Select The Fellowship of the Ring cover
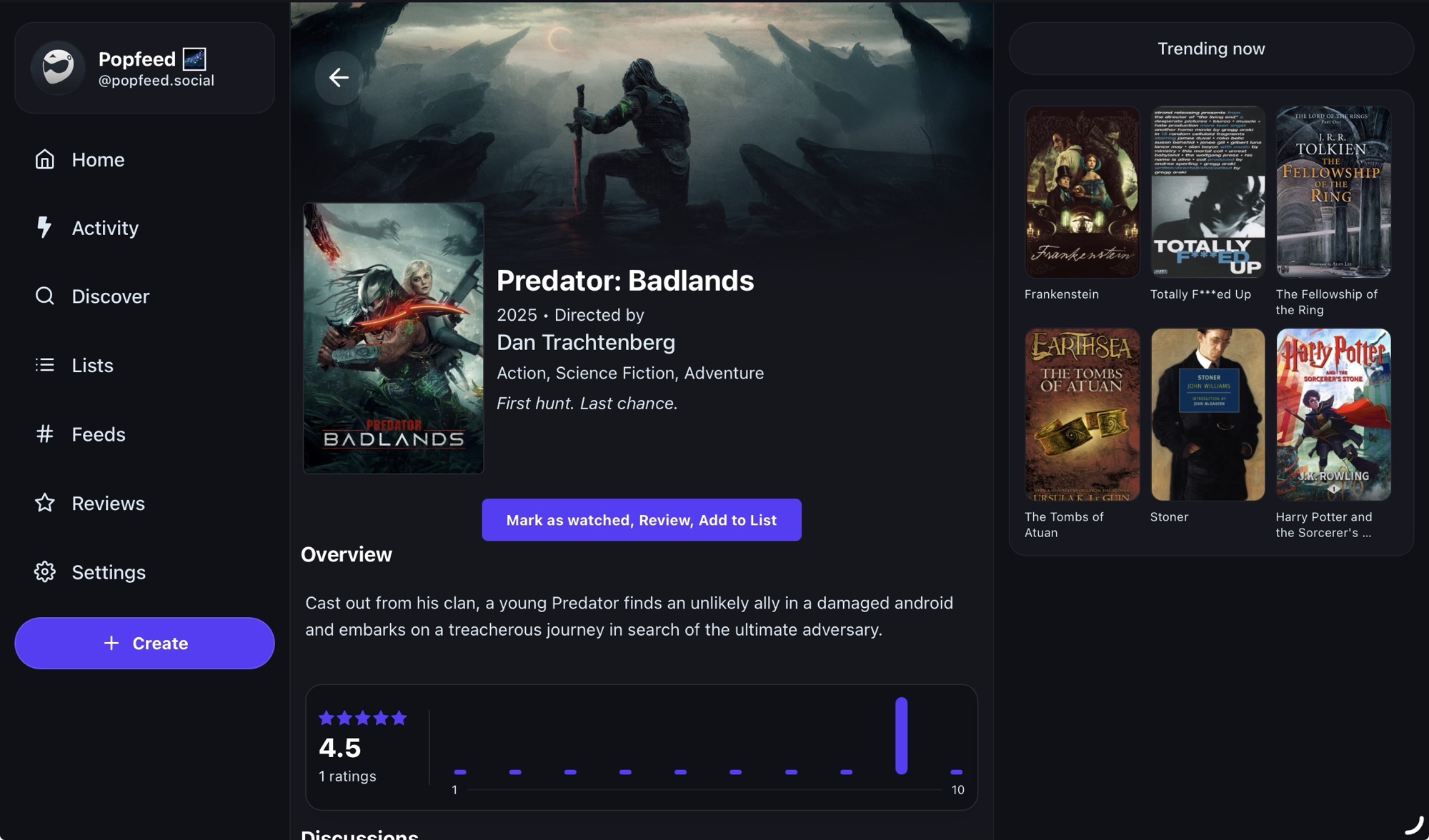 [1333, 192]
